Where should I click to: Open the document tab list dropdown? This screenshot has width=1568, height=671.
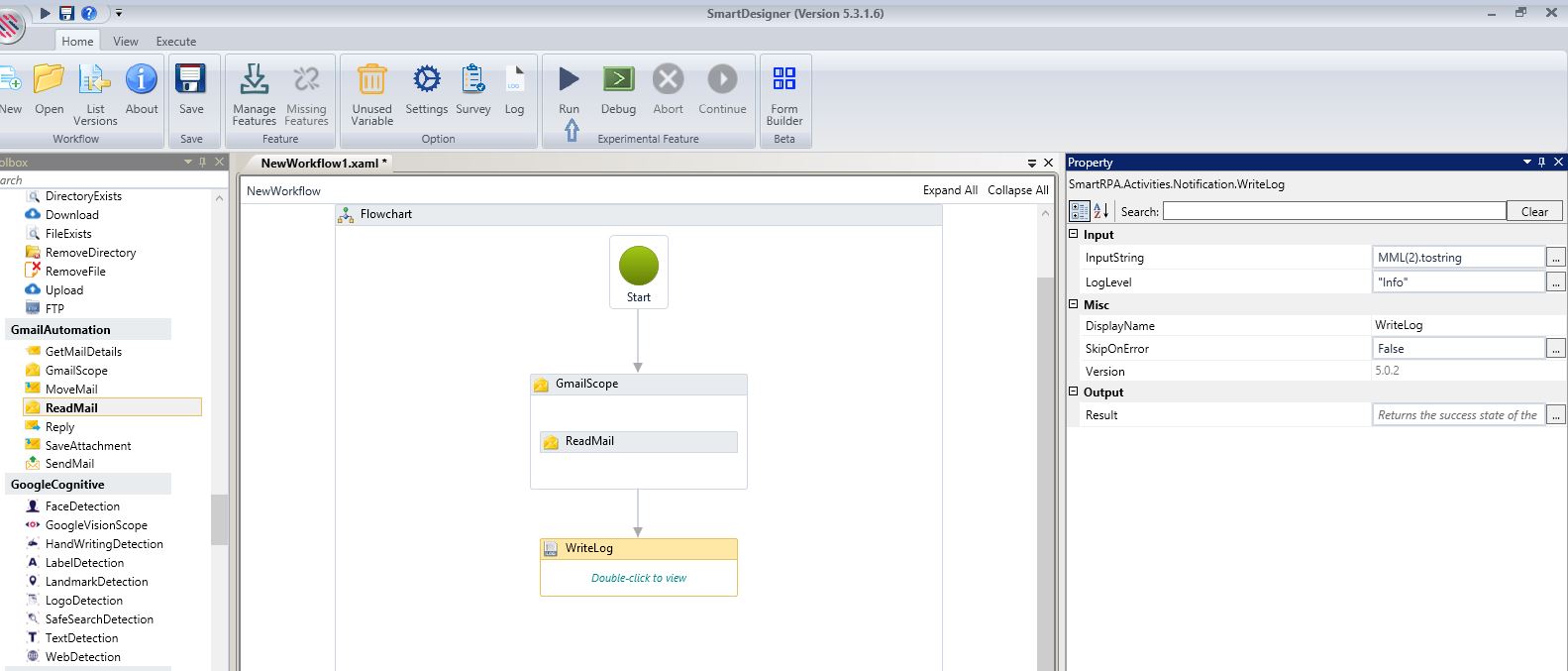click(x=1033, y=163)
